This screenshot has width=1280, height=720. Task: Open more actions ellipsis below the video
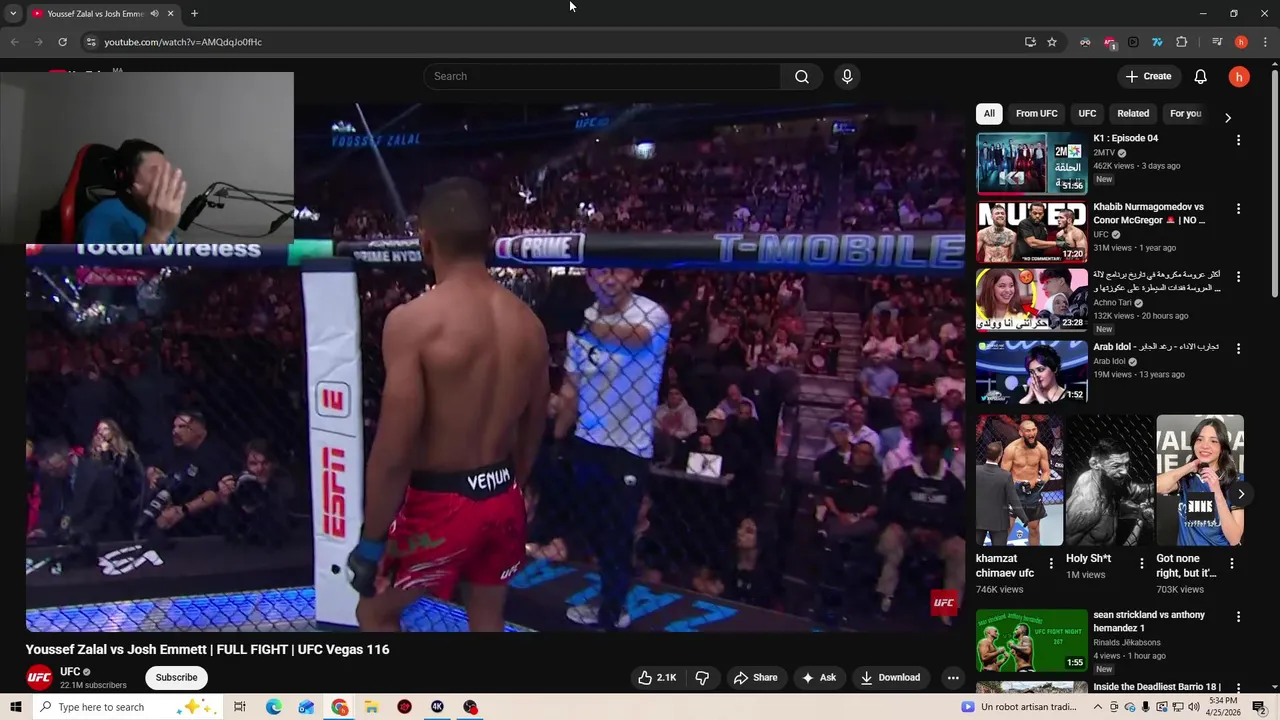[953, 677]
